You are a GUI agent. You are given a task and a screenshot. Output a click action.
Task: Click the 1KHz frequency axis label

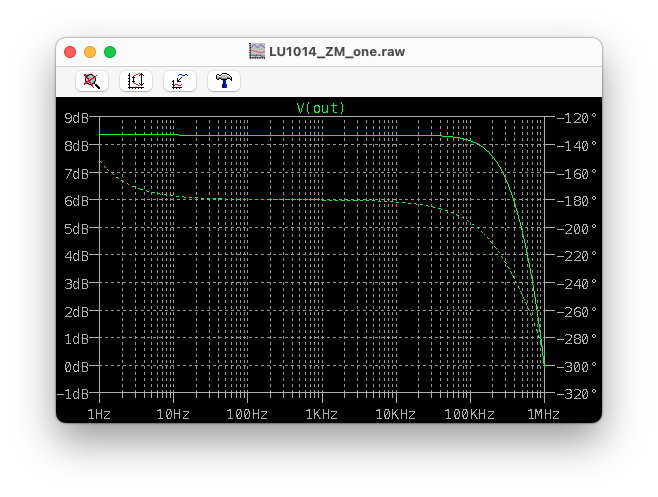click(x=321, y=415)
